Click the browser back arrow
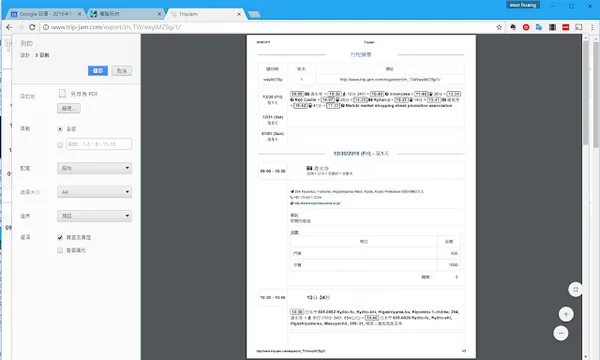The width and height of the screenshot is (600, 360). [x=9, y=27]
